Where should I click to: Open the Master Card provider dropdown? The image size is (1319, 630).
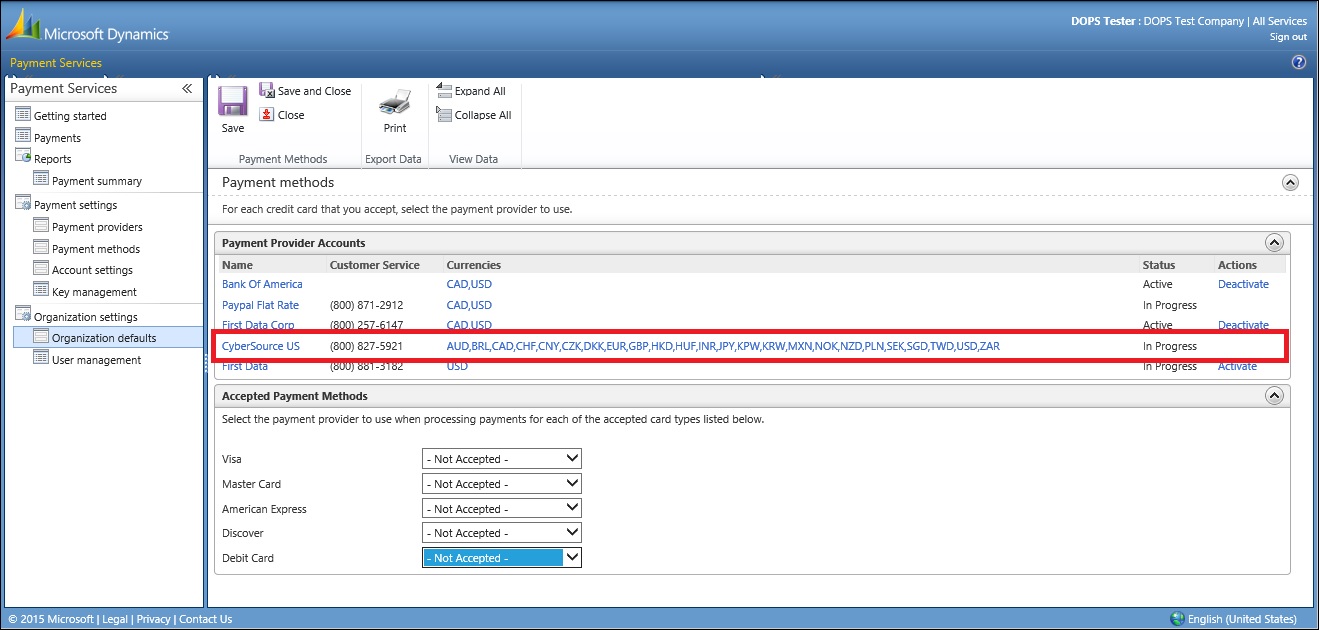[x=501, y=484]
